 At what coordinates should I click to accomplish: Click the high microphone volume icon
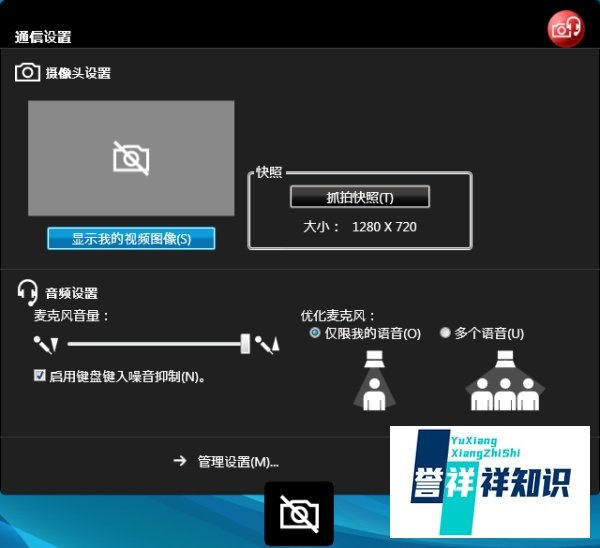(267, 344)
